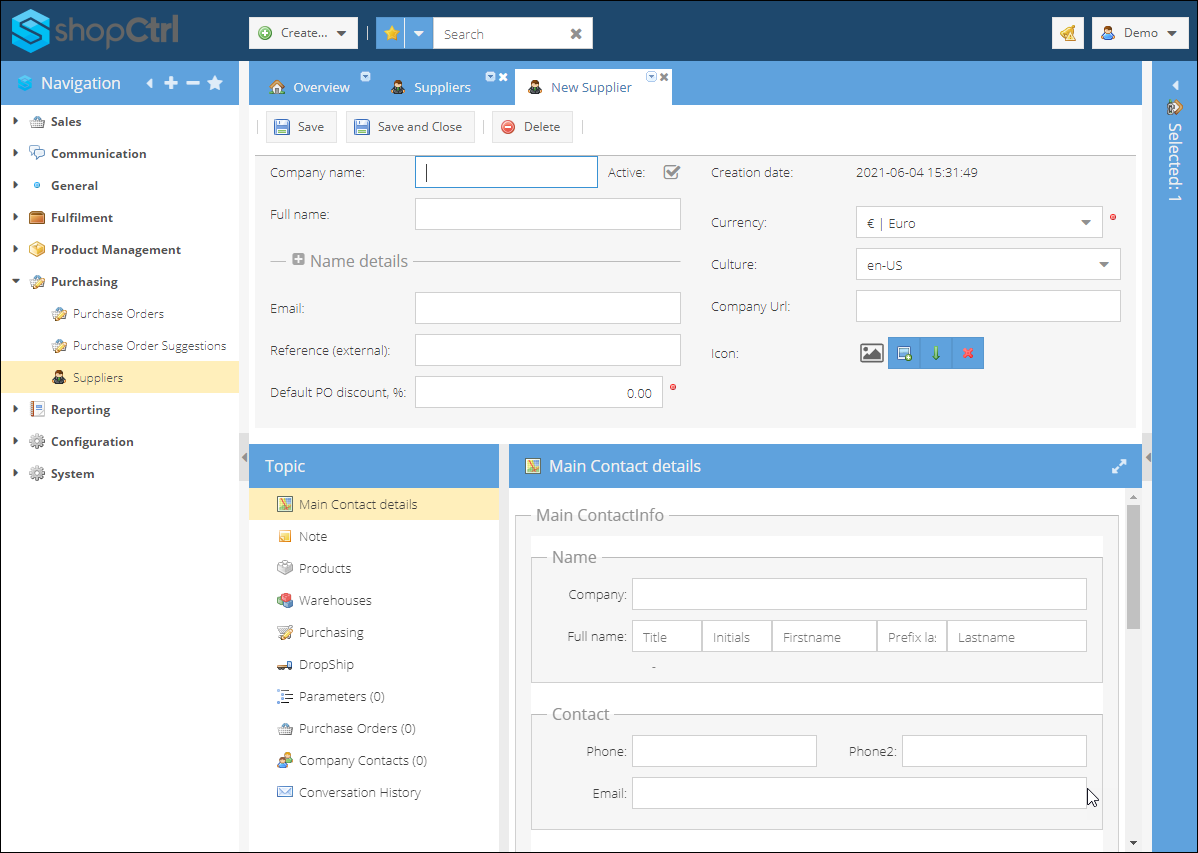Viewport: 1198px width, 853px height.
Task: Click the Firstname field
Action: tap(824, 637)
